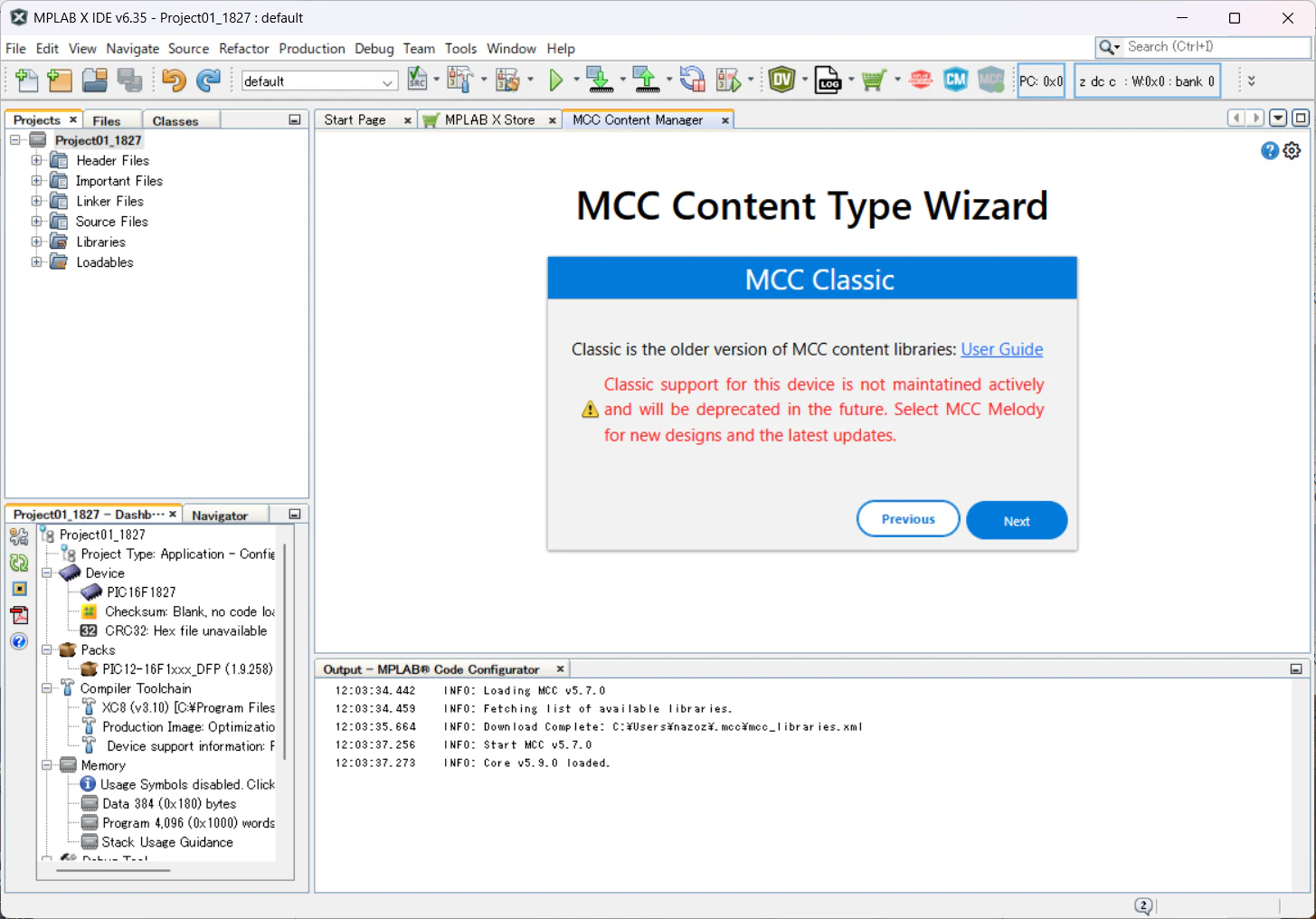Open the Production menu
Screen dimensions: 1316x919
(312, 49)
